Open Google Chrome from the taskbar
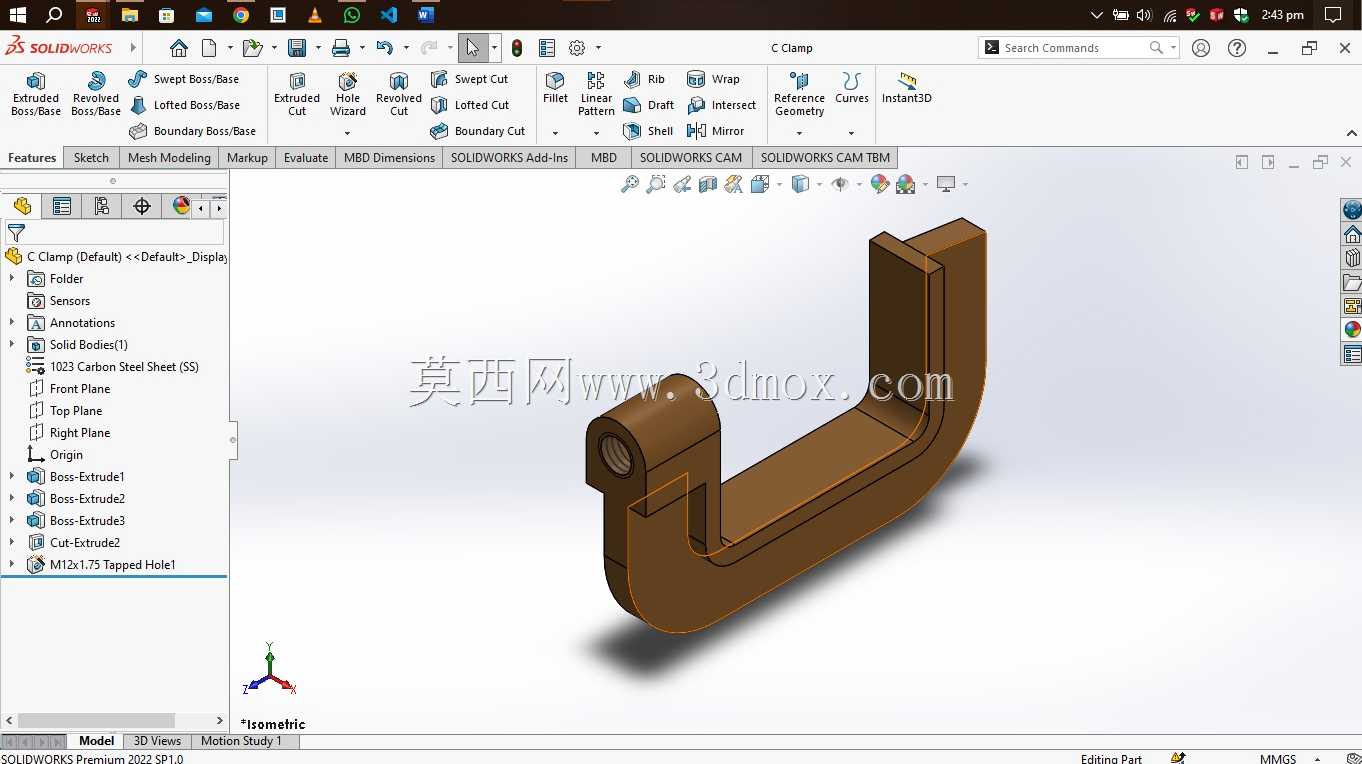 [241, 15]
